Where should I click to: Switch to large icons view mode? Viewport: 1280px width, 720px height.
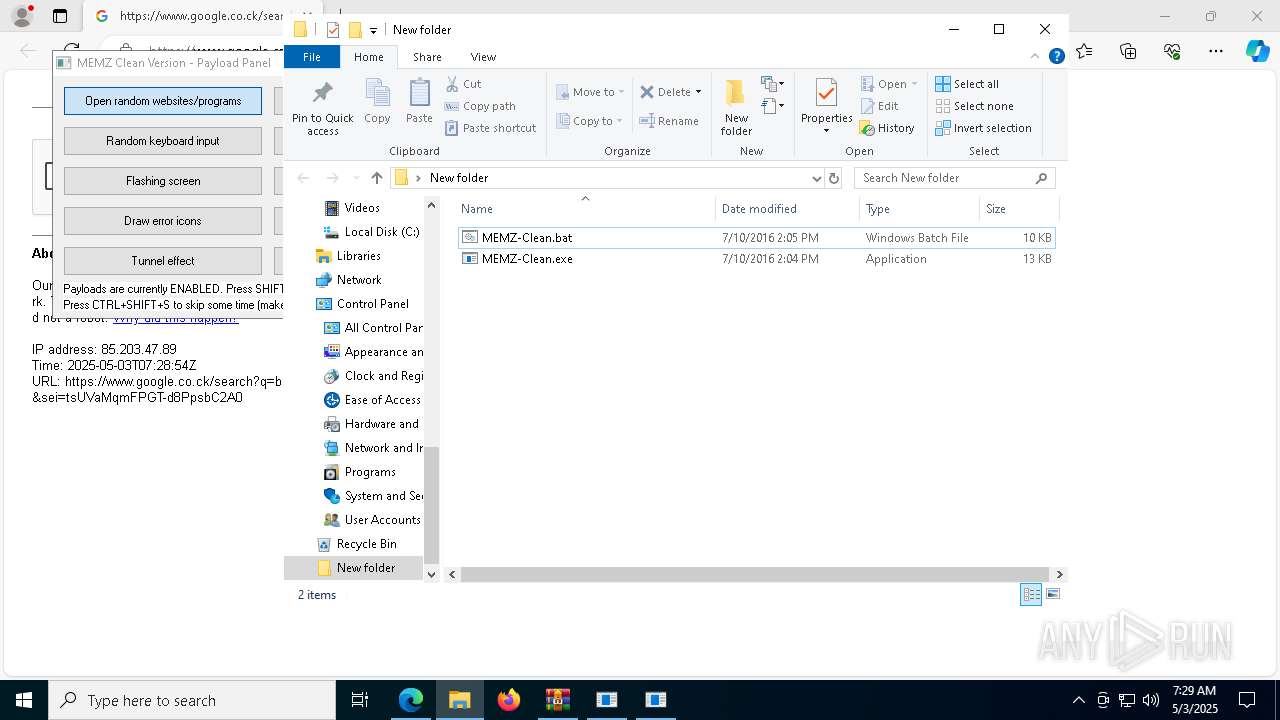1052,594
